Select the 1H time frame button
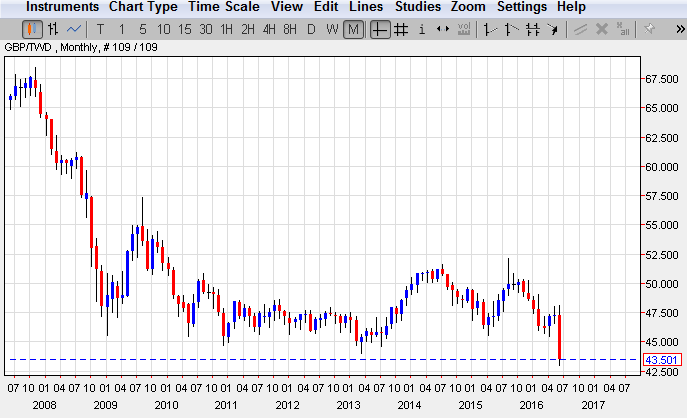 tap(227, 29)
